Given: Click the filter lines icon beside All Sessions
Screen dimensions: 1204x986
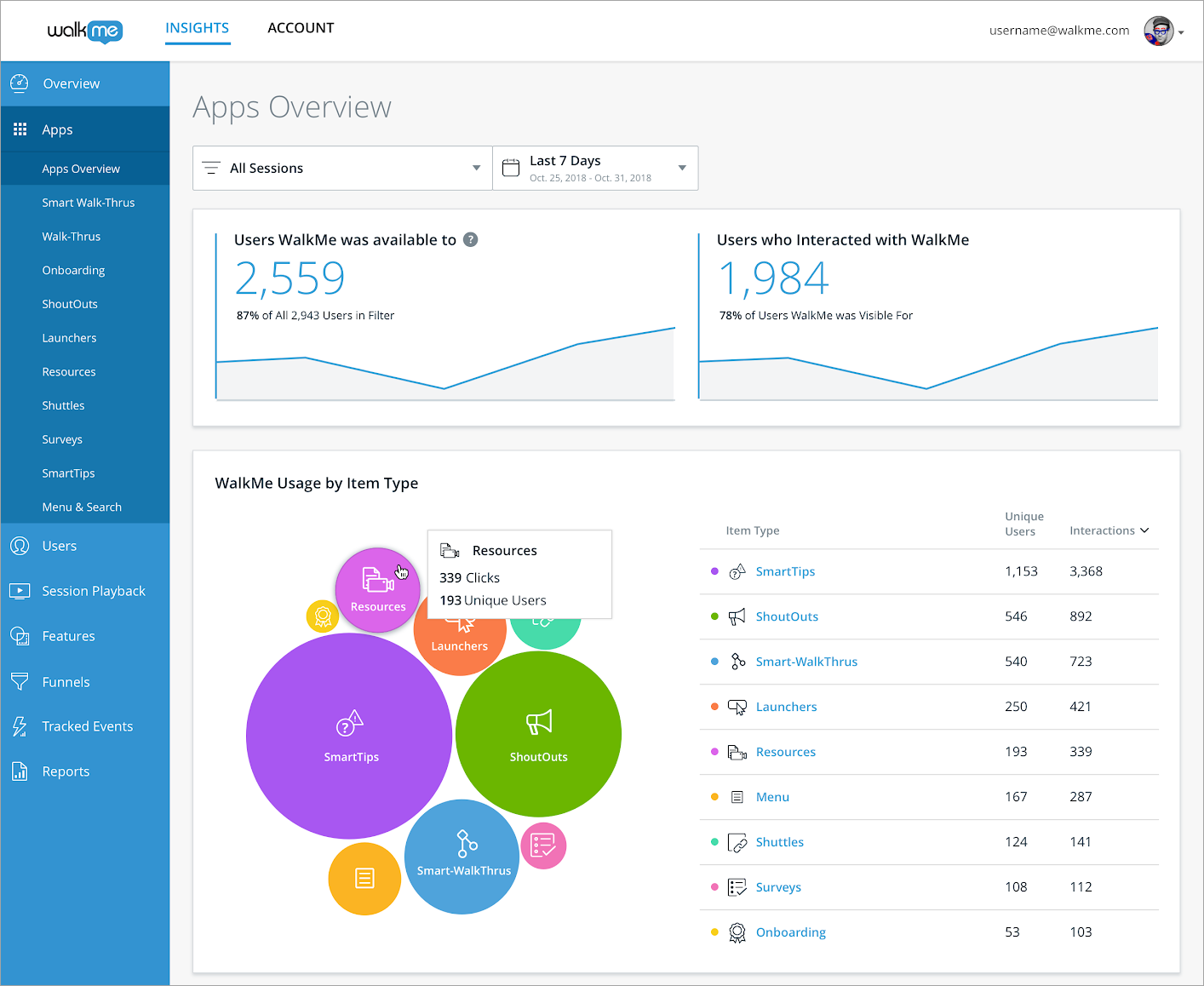Looking at the screenshot, I should 211,168.
